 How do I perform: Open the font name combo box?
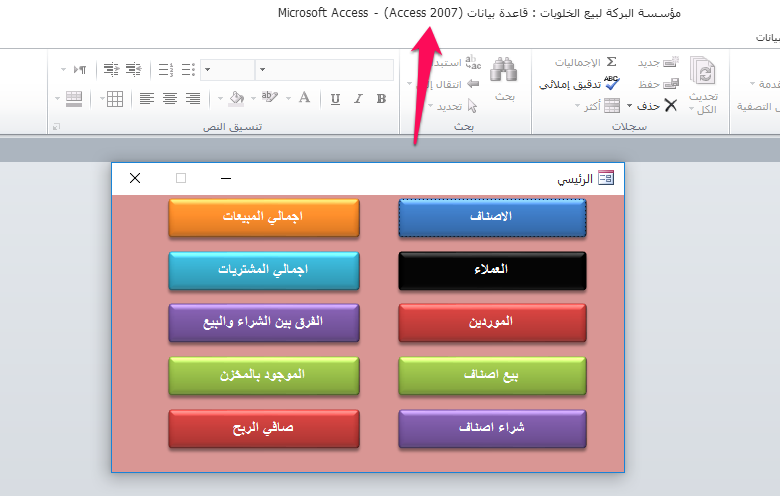pyautogui.click(x=324, y=70)
